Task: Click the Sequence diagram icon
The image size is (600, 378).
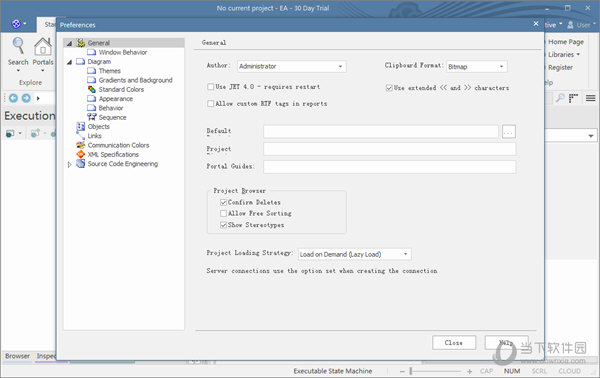Action: [x=91, y=117]
